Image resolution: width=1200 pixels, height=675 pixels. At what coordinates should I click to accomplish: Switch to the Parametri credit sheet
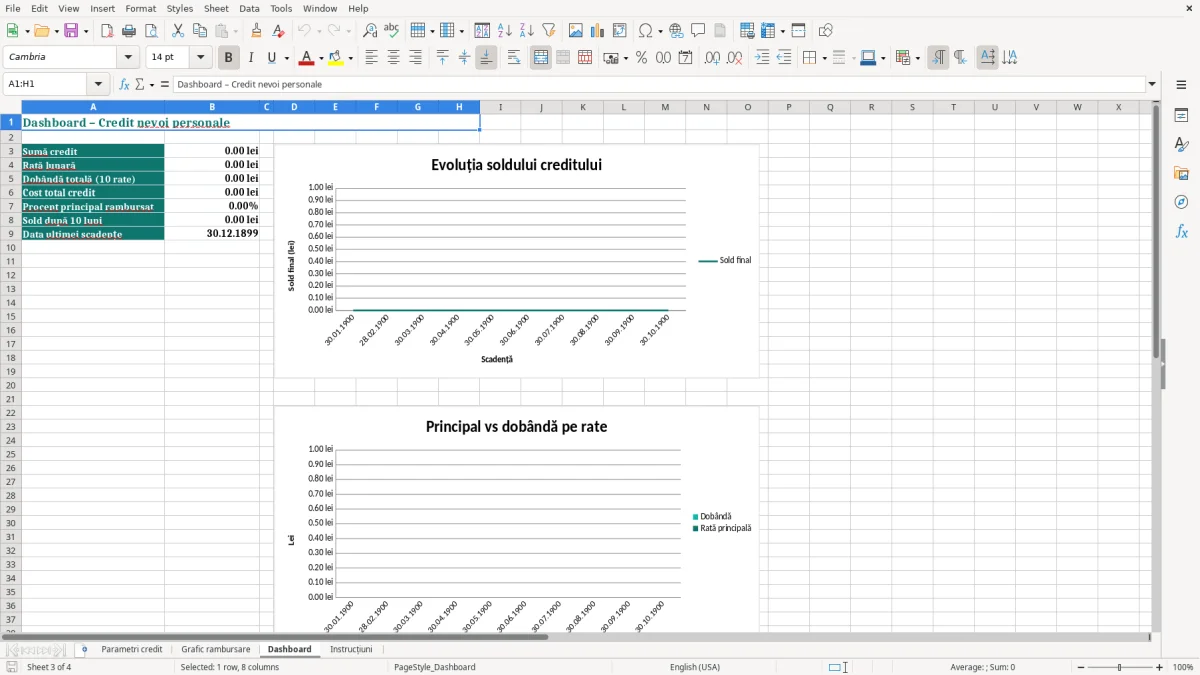[131, 649]
